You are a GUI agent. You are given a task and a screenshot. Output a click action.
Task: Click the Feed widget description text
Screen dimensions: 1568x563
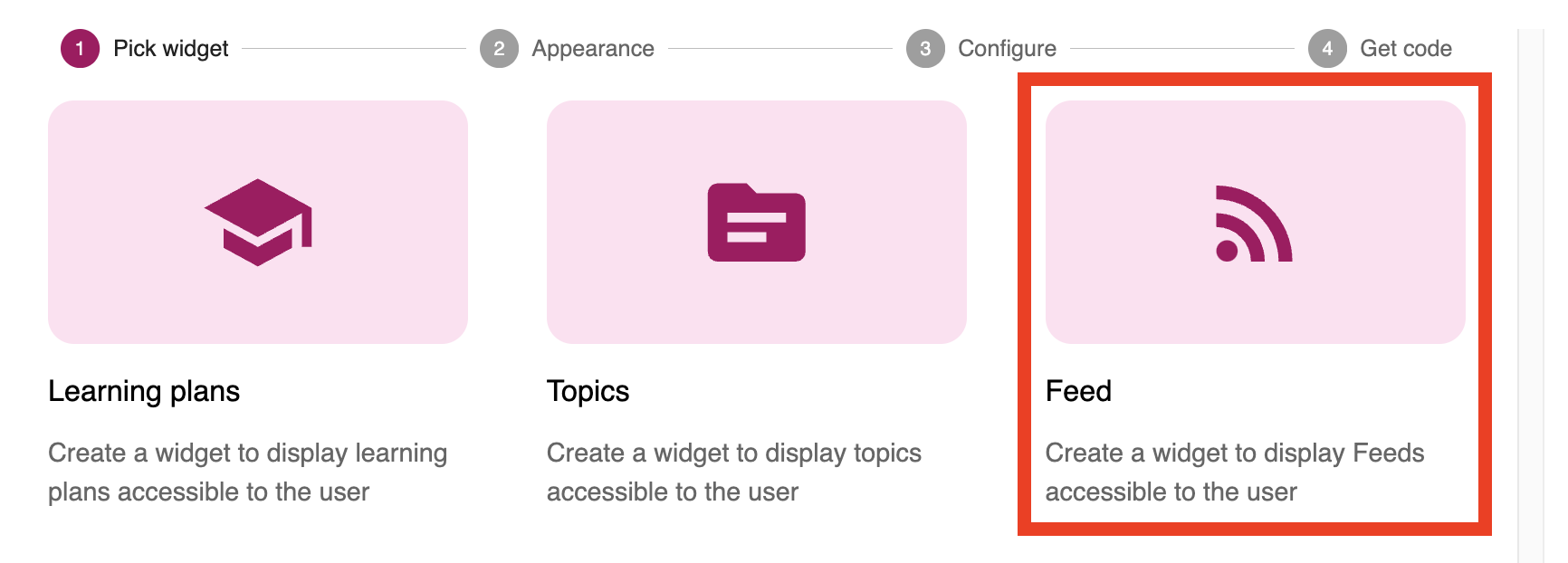coord(1235,472)
